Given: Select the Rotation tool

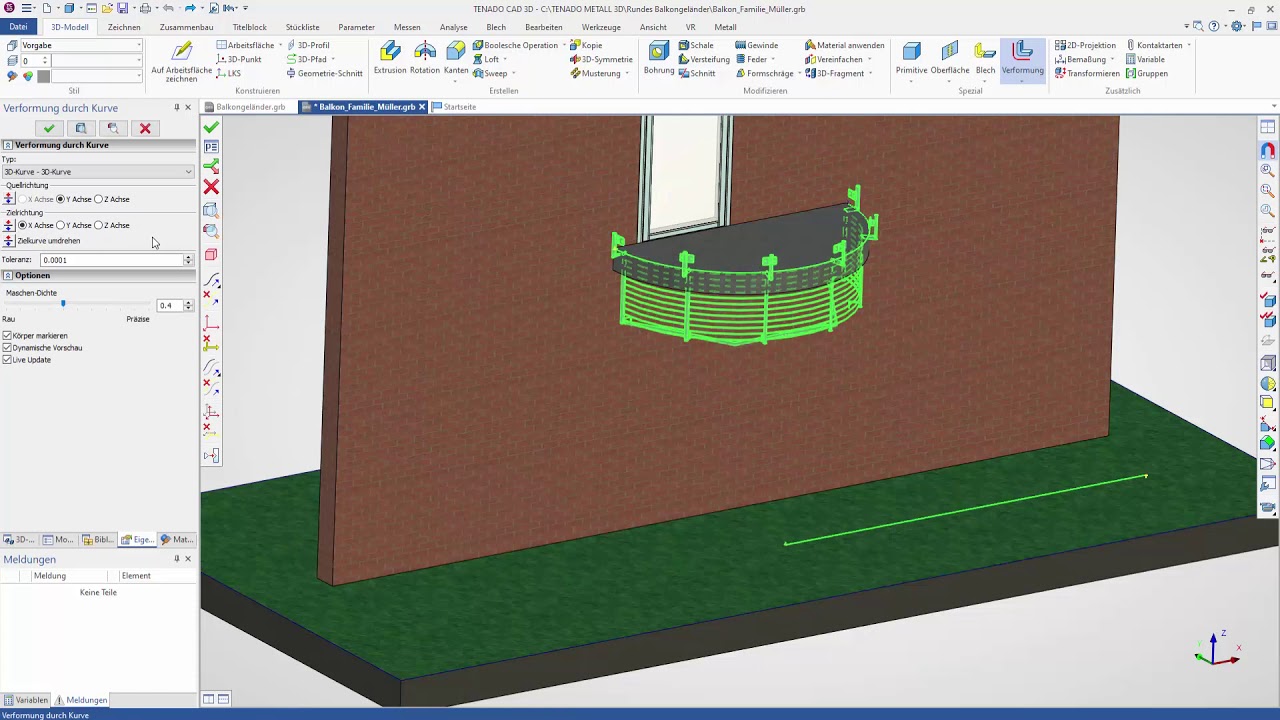Looking at the screenshot, I should [x=425, y=59].
